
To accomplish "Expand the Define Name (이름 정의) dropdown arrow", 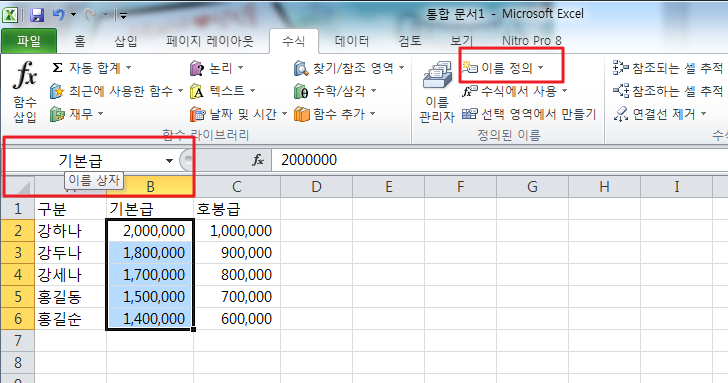I will tap(540, 68).
